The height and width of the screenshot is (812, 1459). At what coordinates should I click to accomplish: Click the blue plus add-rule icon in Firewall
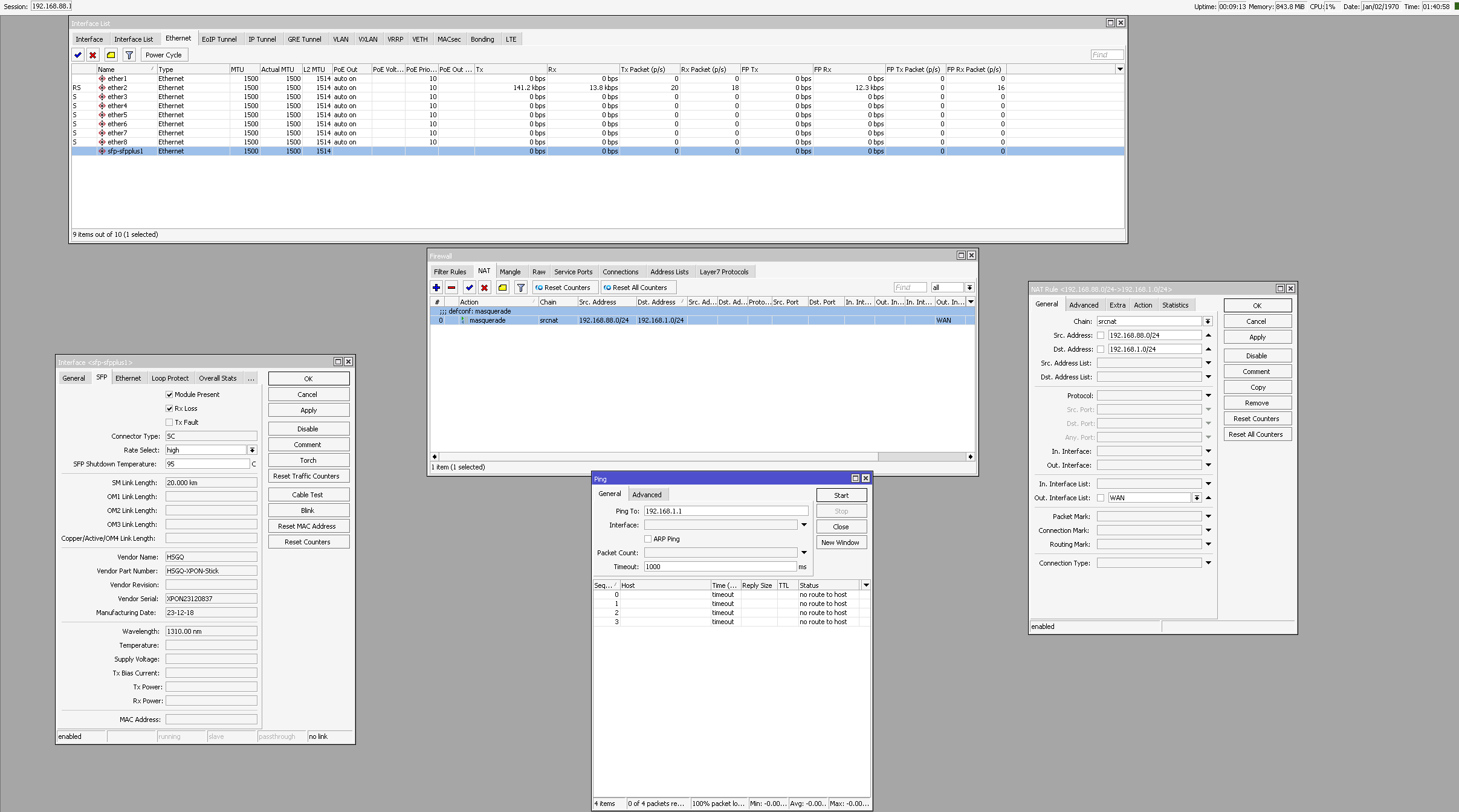(x=436, y=288)
